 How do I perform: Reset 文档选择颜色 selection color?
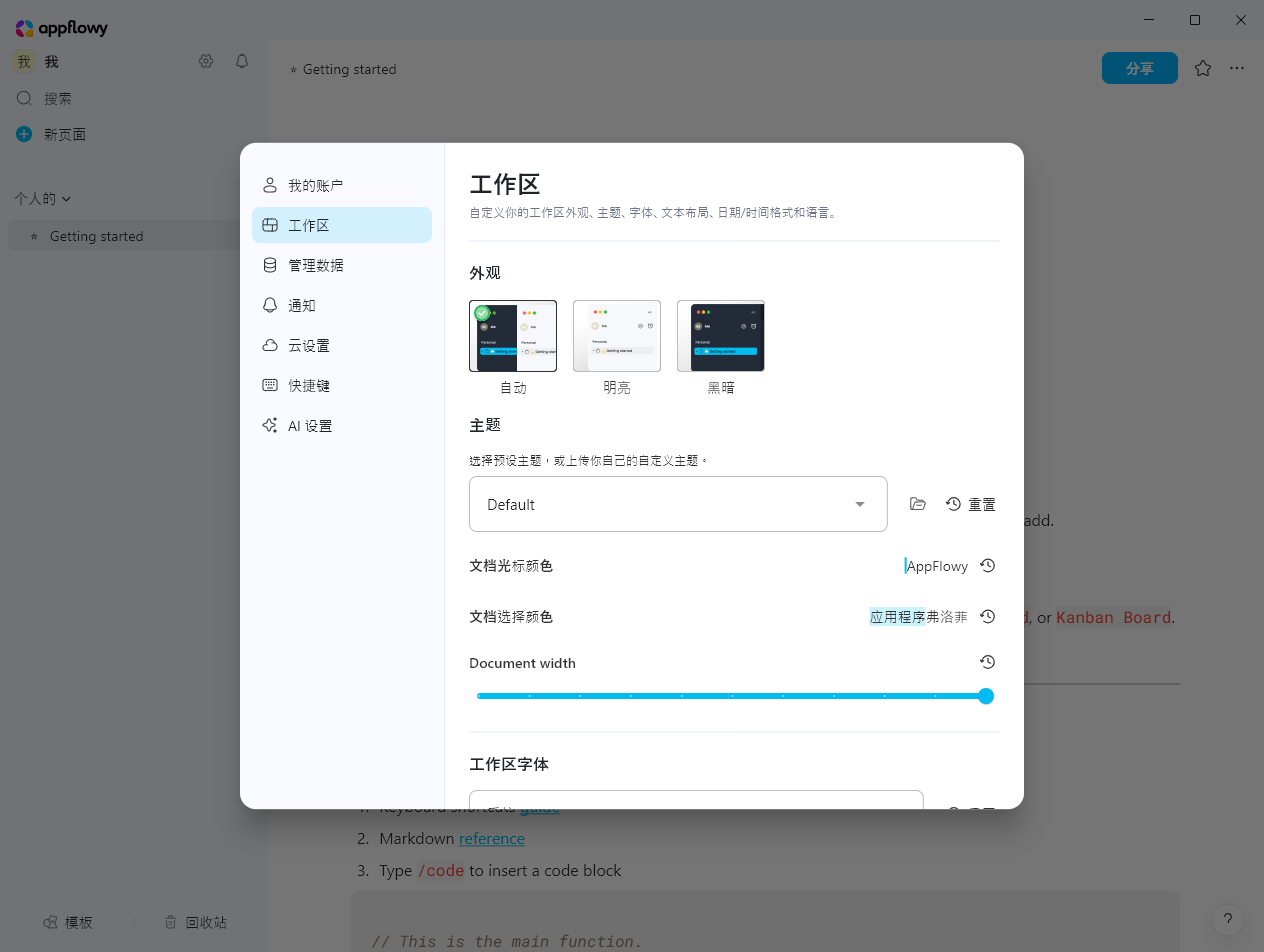tap(987, 616)
